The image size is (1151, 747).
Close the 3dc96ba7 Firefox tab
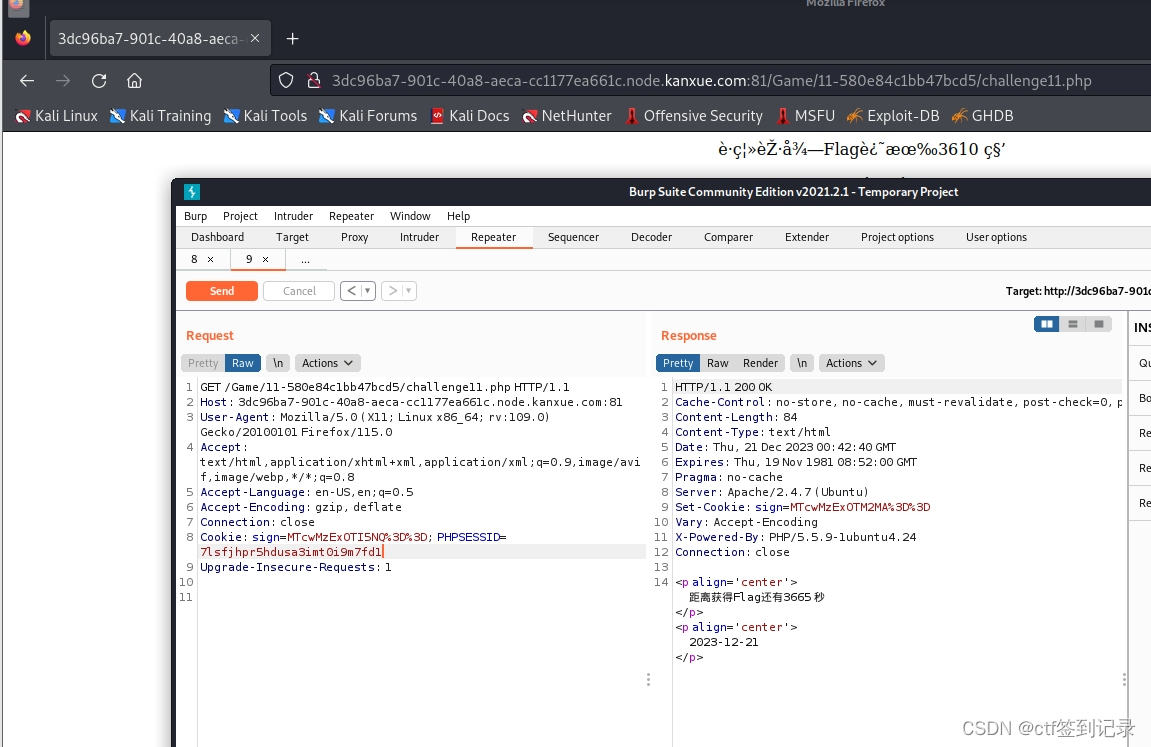[x=255, y=38]
